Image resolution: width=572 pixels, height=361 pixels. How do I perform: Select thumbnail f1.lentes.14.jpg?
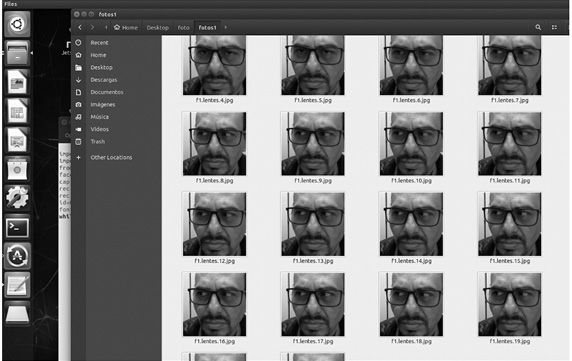(x=411, y=224)
